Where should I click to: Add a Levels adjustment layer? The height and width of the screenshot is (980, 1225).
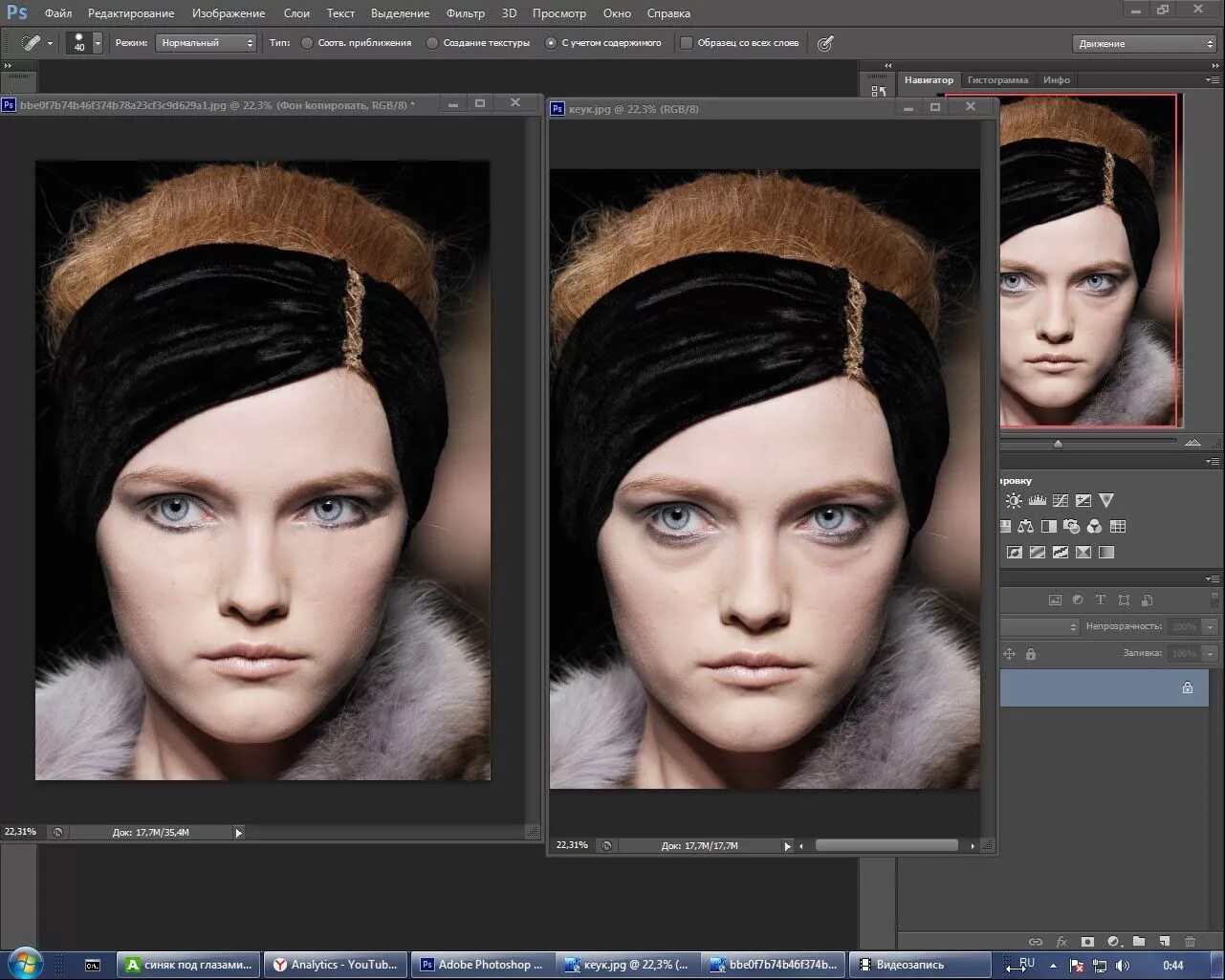point(1037,500)
